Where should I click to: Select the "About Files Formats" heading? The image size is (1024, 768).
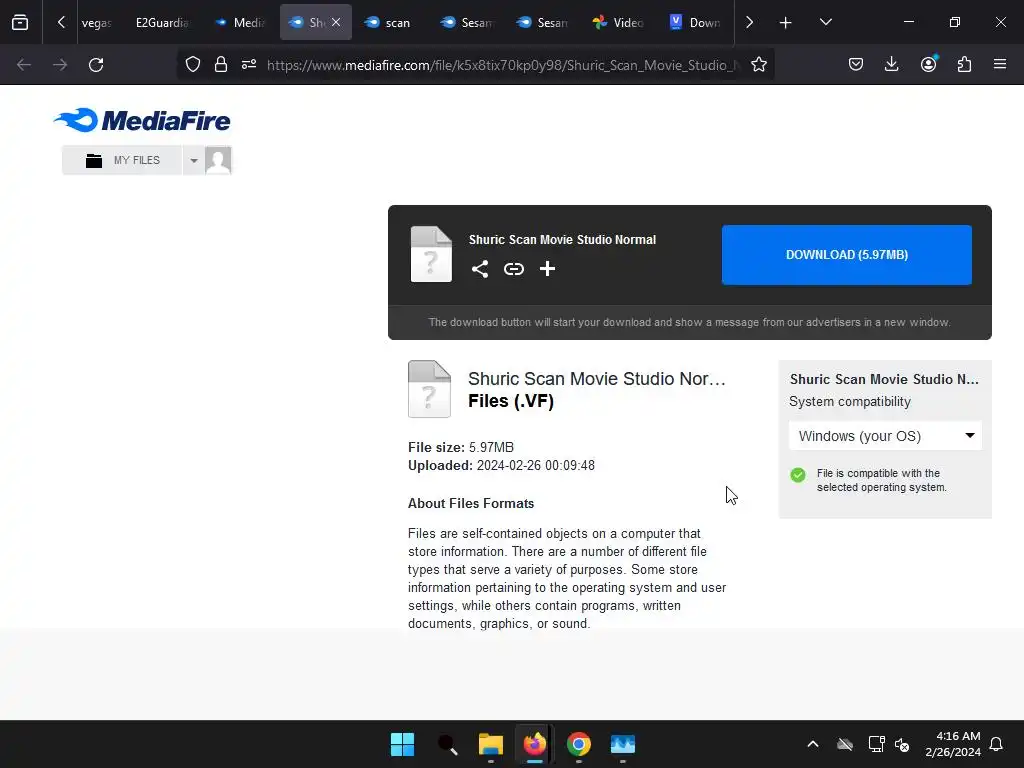471,504
